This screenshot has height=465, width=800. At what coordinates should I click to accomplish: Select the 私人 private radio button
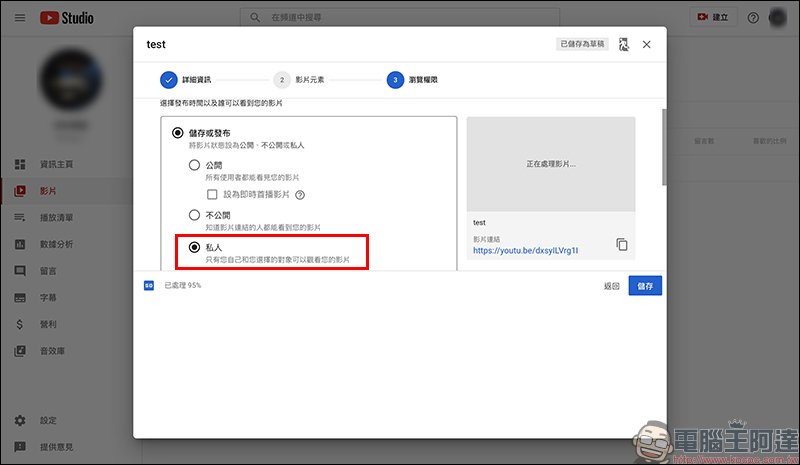[x=195, y=246]
